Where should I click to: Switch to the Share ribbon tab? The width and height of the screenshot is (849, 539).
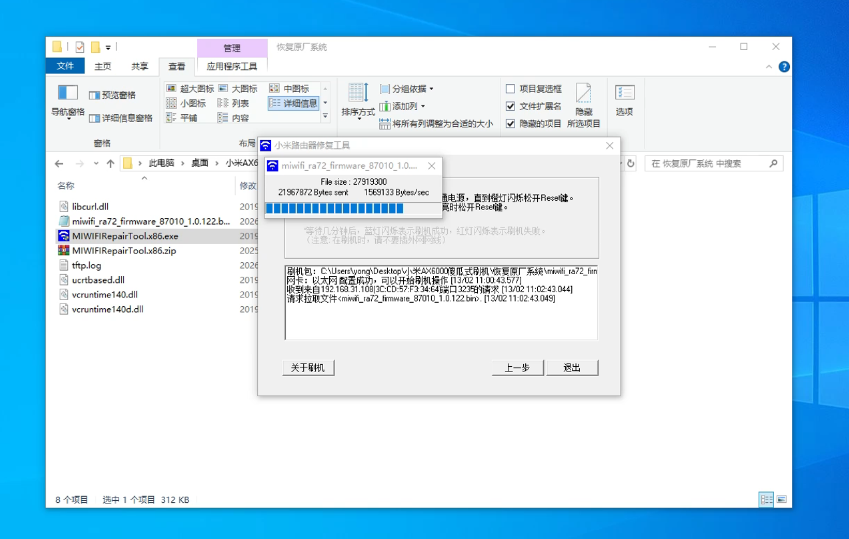[140, 66]
